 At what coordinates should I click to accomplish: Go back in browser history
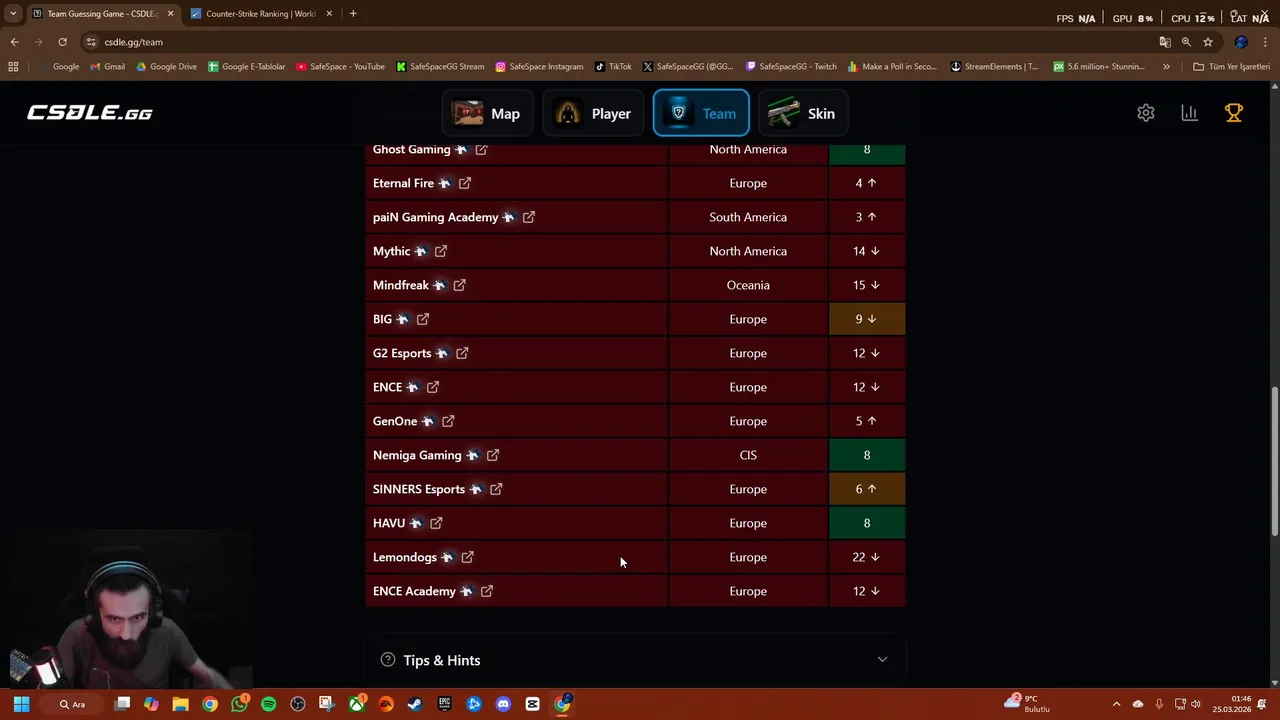click(x=14, y=42)
